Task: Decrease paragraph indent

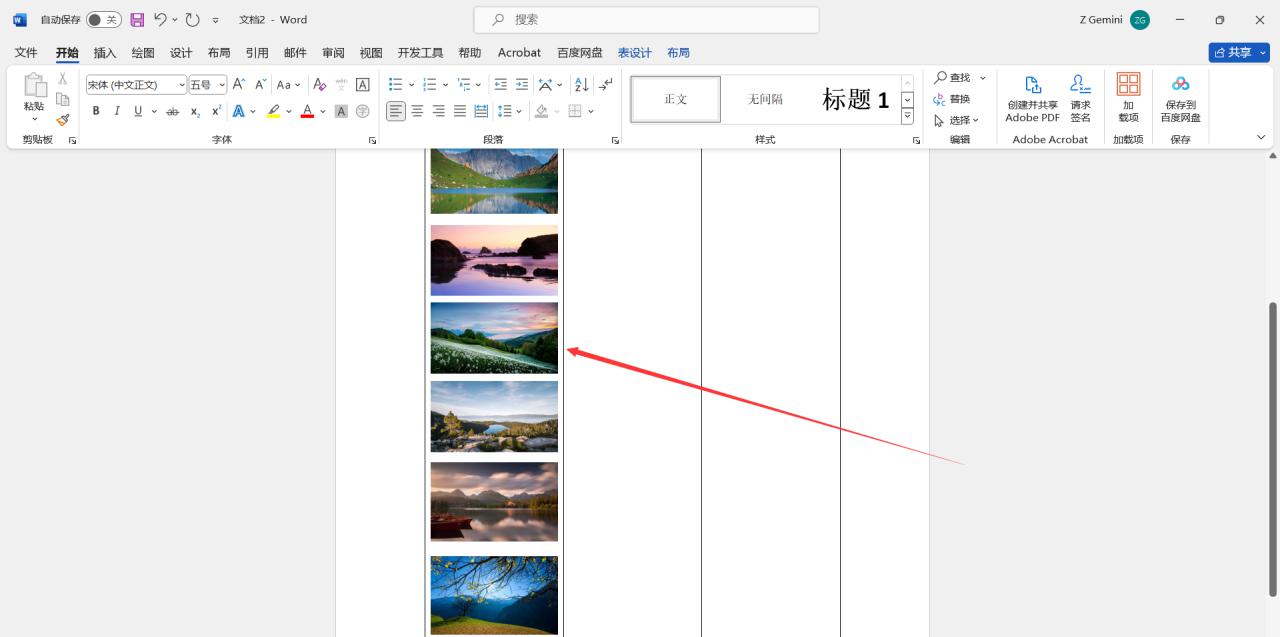Action: click(500, 84)
